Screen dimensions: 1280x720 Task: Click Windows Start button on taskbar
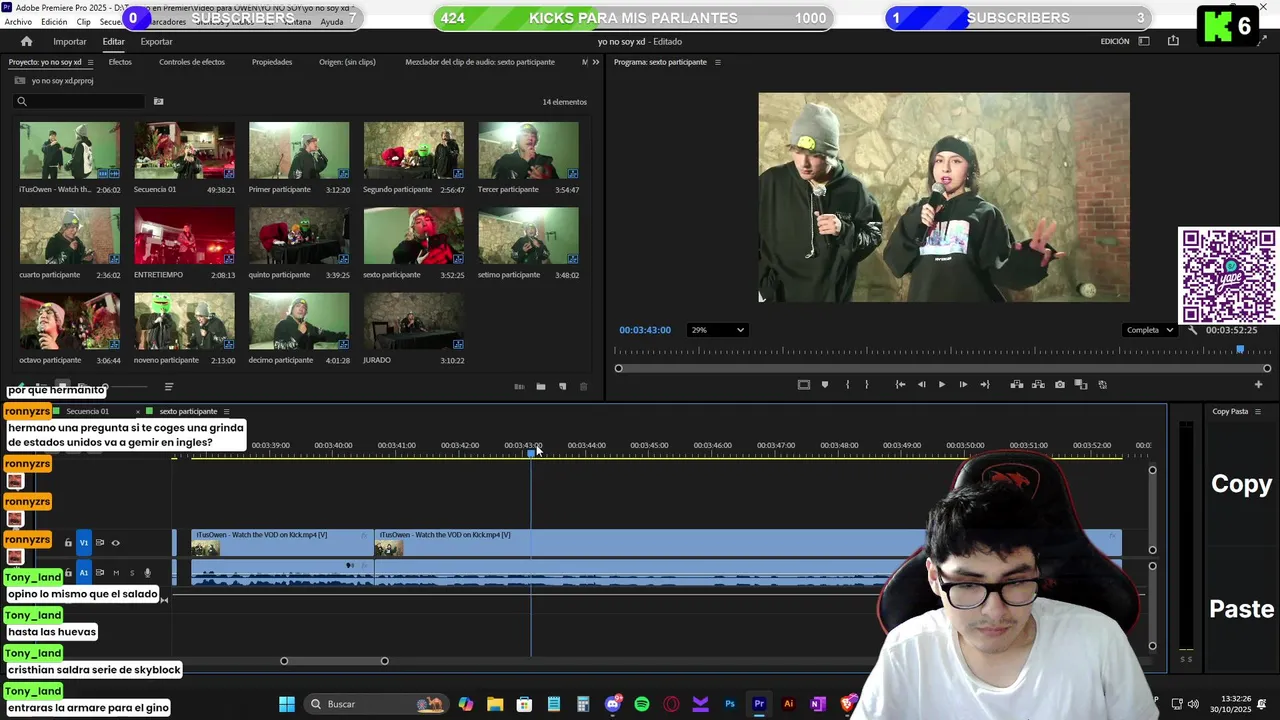(x=287, y=704)
